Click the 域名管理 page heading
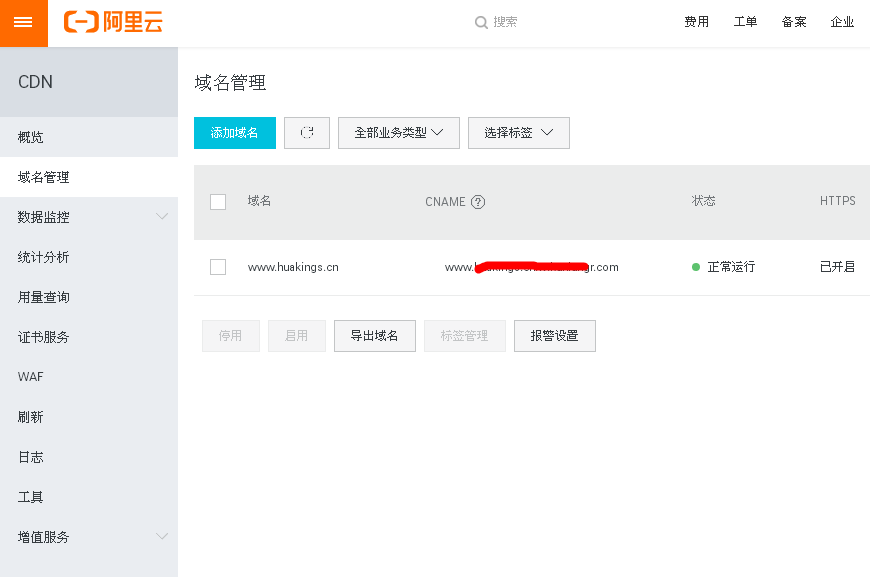Image resolution: width=870 pixels, height=577 pixels. pyautogui.click(x=230, y=83)
